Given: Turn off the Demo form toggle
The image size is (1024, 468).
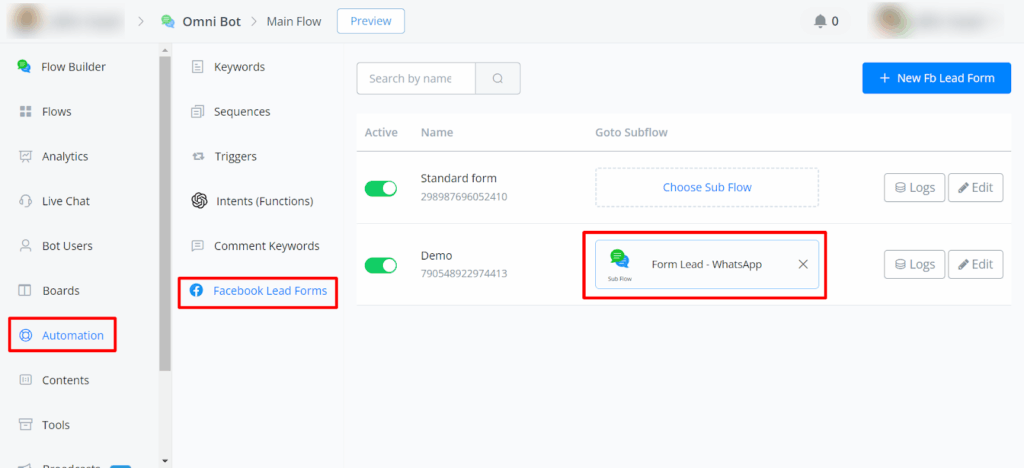Looking at the screenshot, I should pos(381,265).
